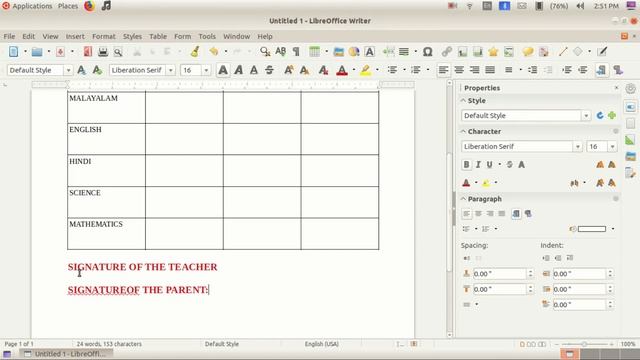Update the style from sidebar
Viewport: 640px width, 360px height.
(x=600, y=116)
